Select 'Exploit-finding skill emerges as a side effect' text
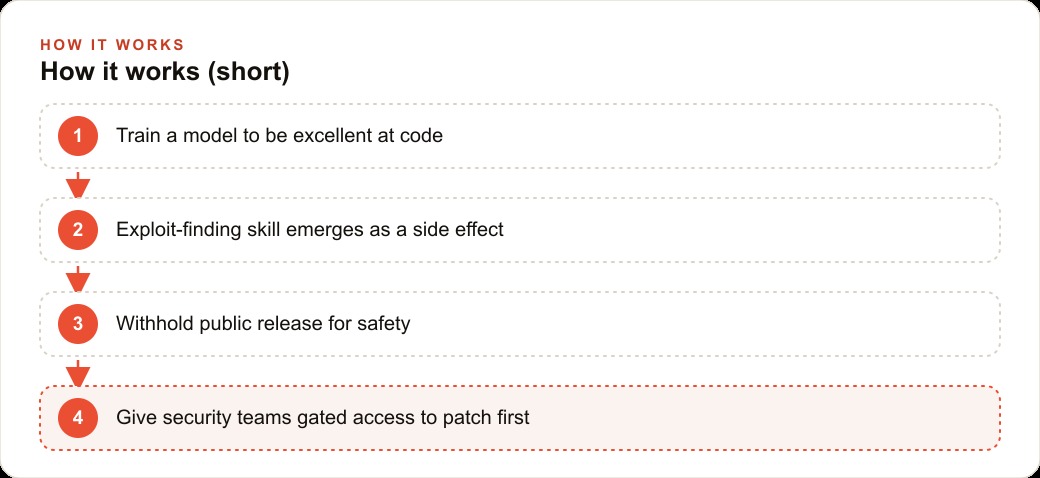This screenshot has height=478, width=1040. coord(310,229)
